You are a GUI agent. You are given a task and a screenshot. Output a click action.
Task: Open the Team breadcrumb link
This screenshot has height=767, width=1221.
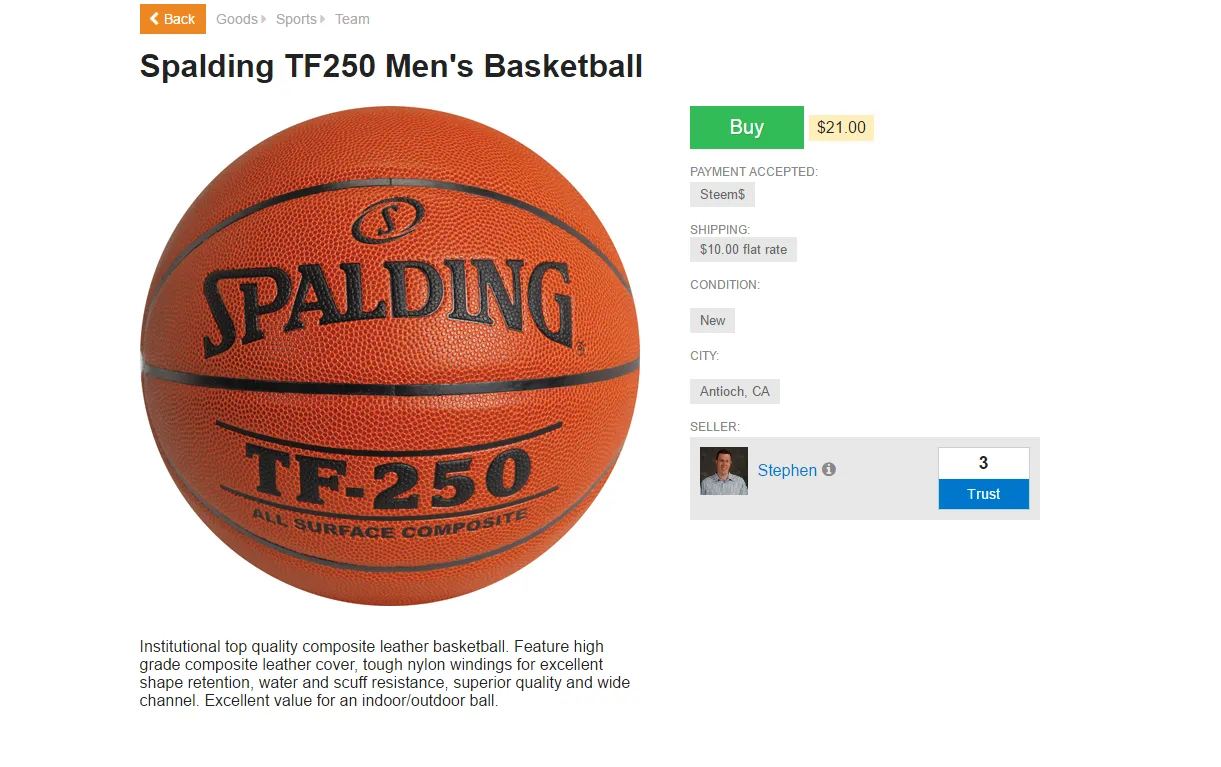pos(352,19)
